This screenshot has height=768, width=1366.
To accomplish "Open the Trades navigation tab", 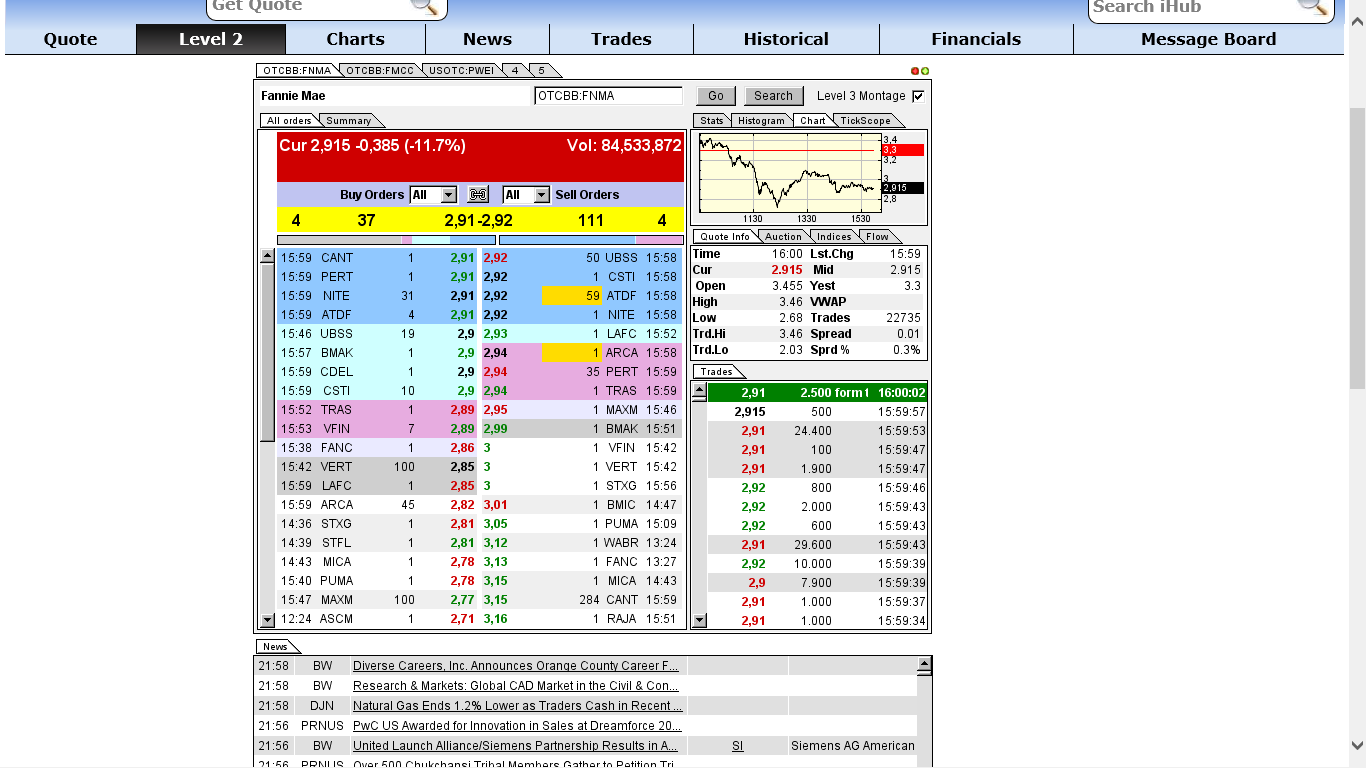I will click(x=621, y=39).
